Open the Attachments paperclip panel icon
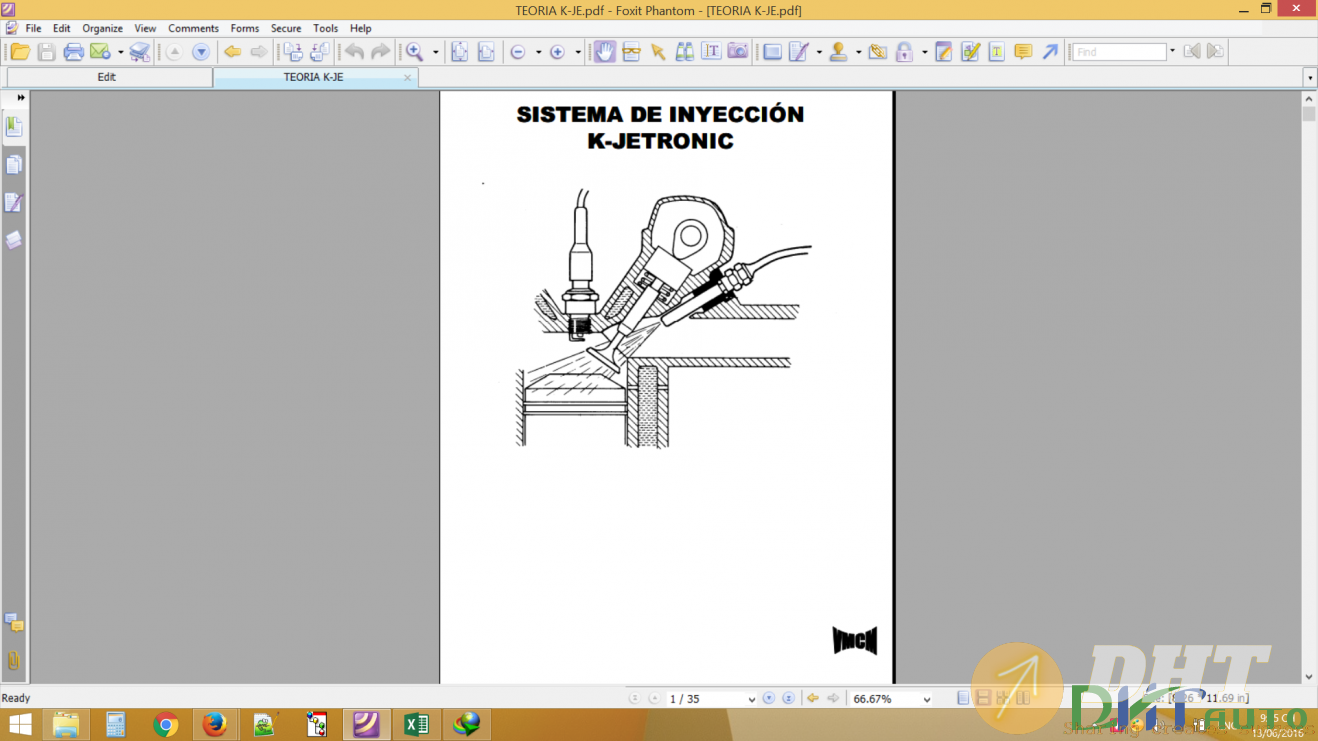 tap(14, 660)
